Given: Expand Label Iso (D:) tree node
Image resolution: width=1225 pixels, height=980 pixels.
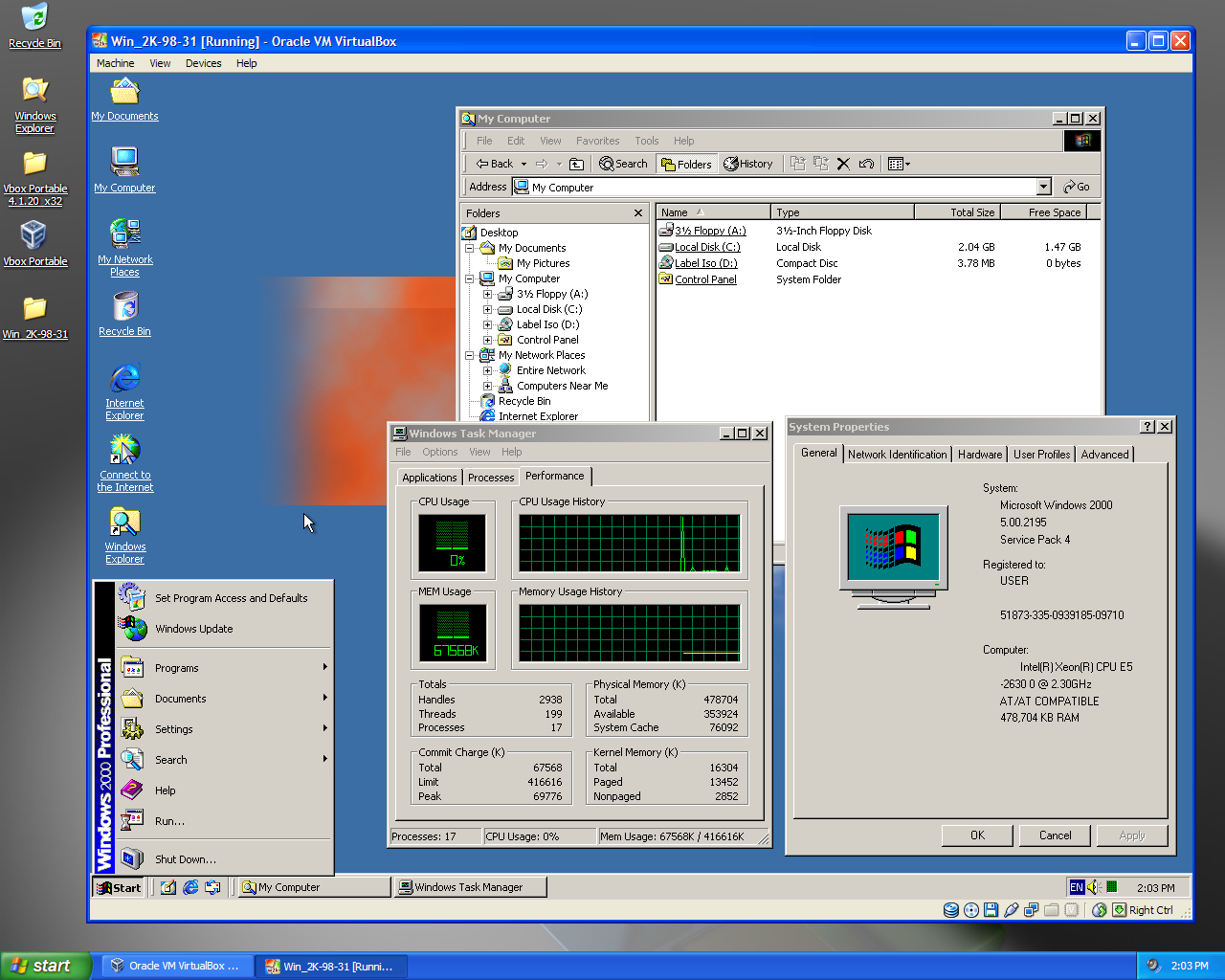Looking at the screenshot, I should 488,324.
